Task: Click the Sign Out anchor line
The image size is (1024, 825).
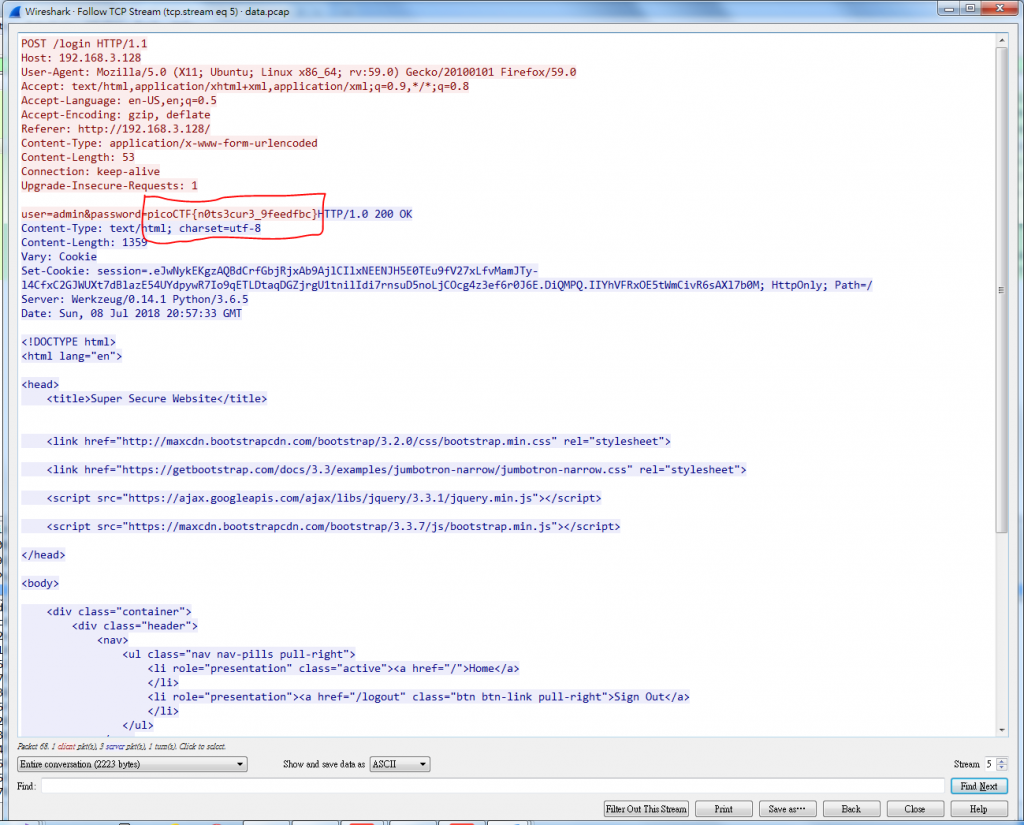Action: (x=419, y=696)
